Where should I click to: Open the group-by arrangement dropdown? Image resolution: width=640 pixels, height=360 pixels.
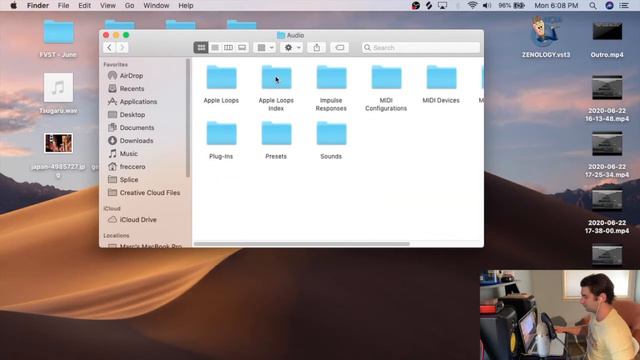pos(264,48)
